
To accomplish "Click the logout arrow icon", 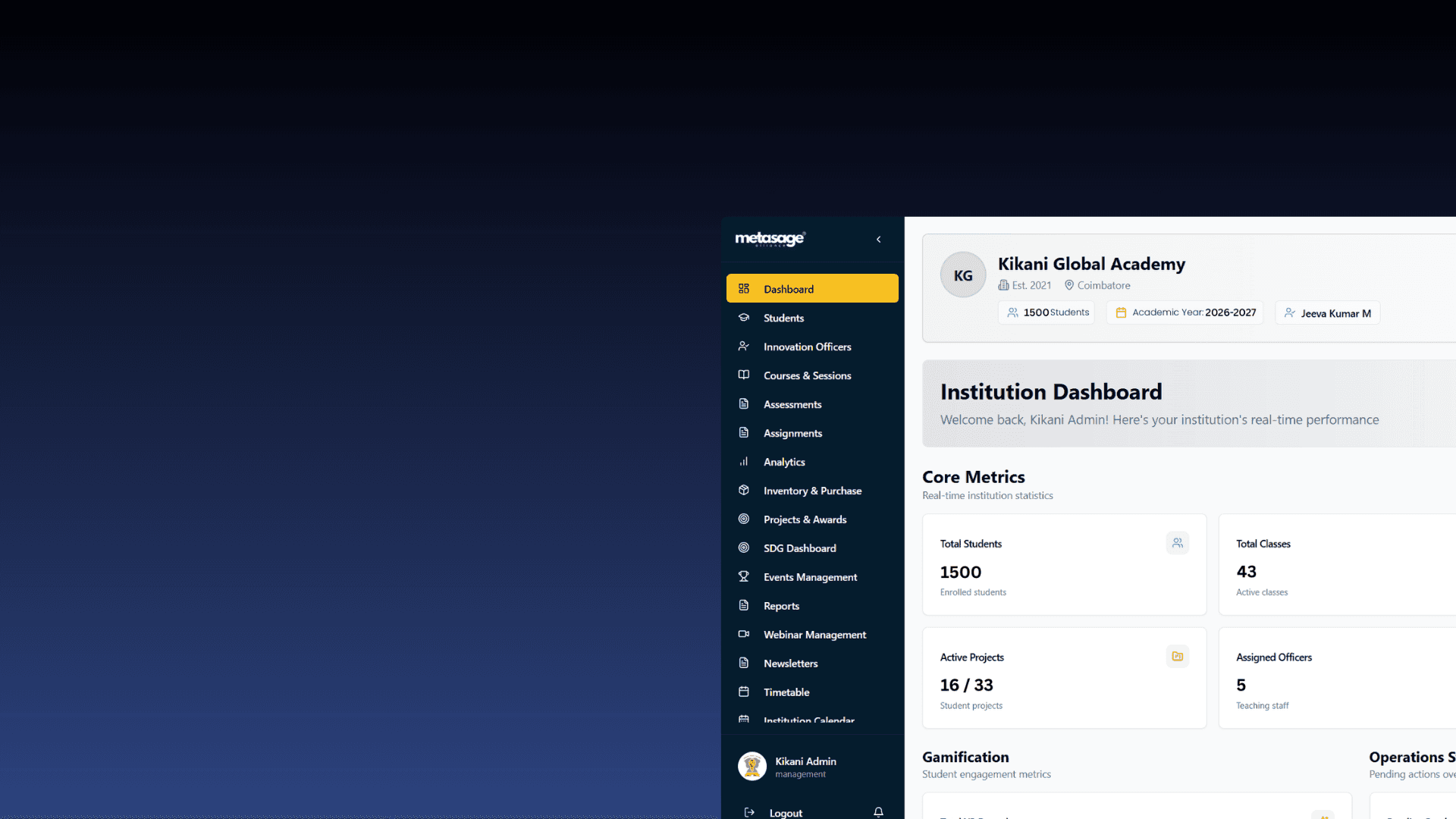I will [x=749, y=812].
